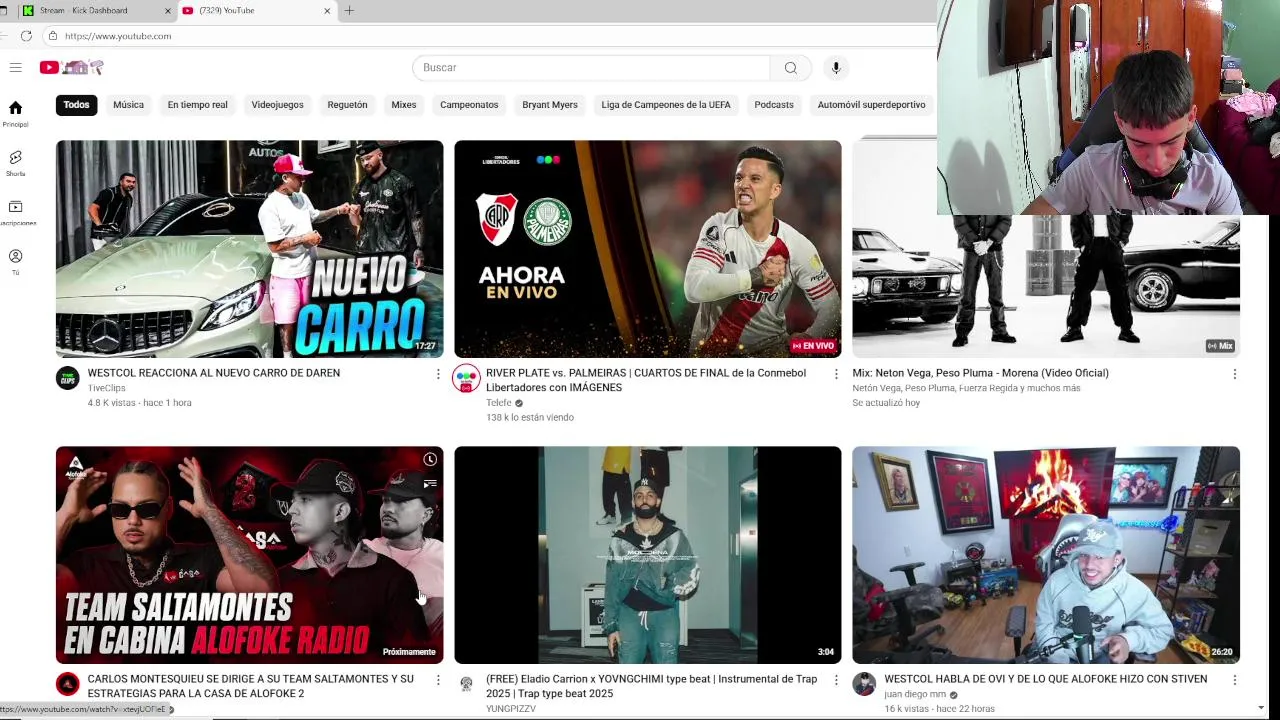Select the Campeonatos filter chip
The width and height of the screenshot is (1280, 720).
(469, 105)
